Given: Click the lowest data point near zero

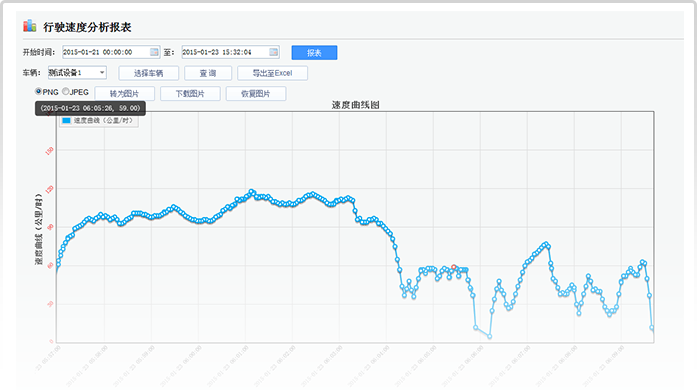Looking at the screenshot, I should (x=490, y=336).
